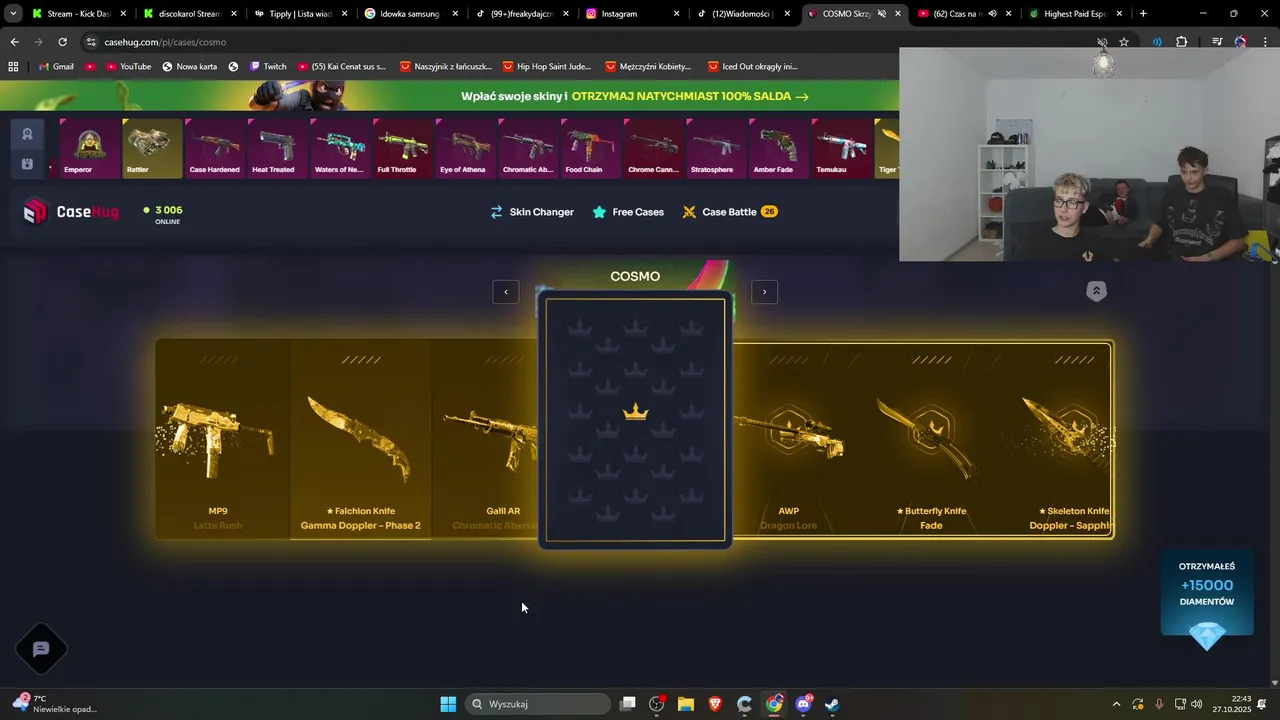This screenshot has height=720, width=1280.
Task: Click the Butterfly Knife Fade card
Action: click(931, 440)
